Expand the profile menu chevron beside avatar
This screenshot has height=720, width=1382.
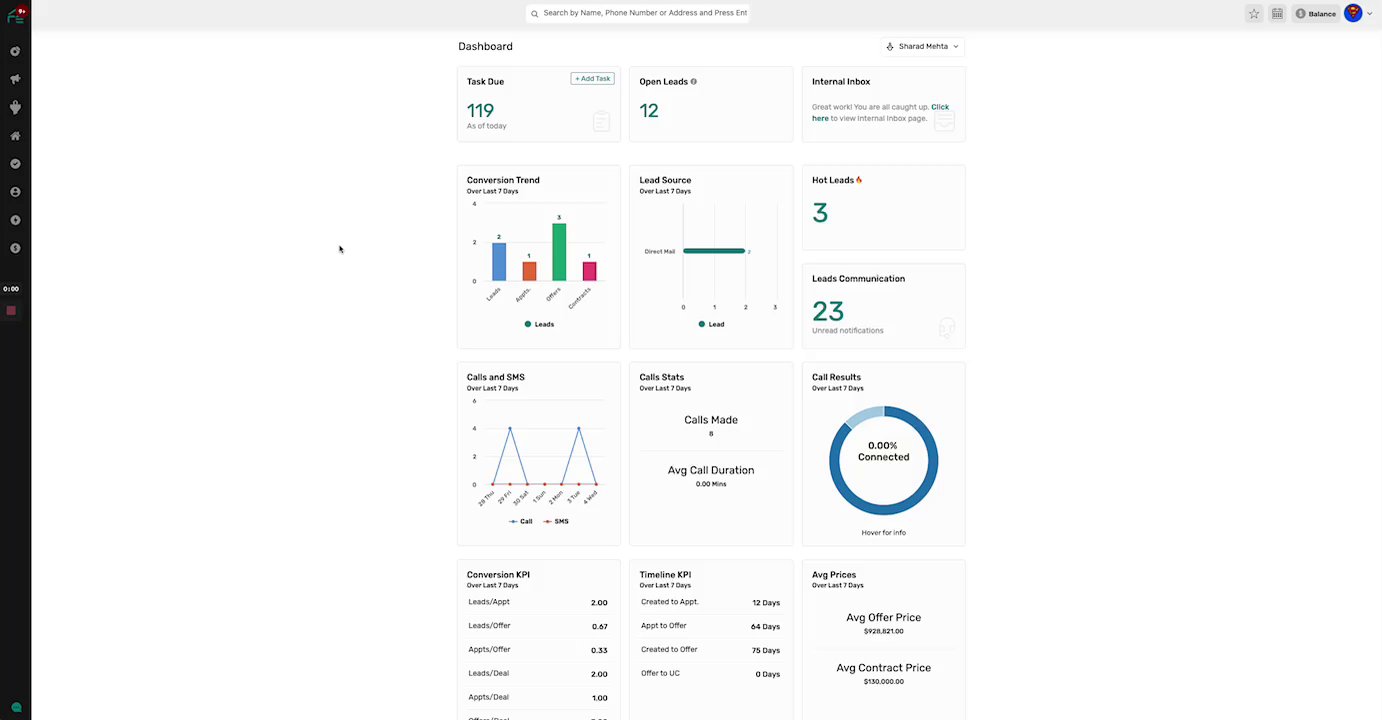(x=1370, y=14)
